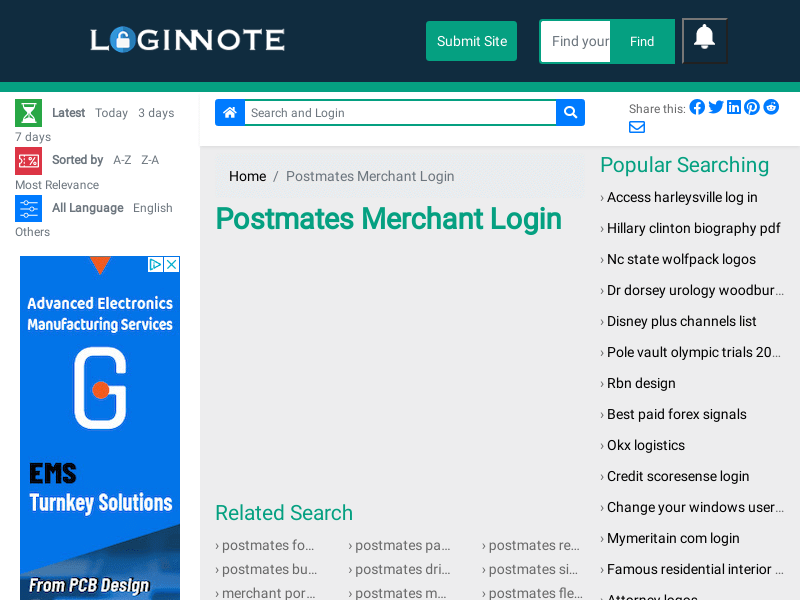
Task: Open the Home breadcrumb link
Action: [x=247, y=176]
